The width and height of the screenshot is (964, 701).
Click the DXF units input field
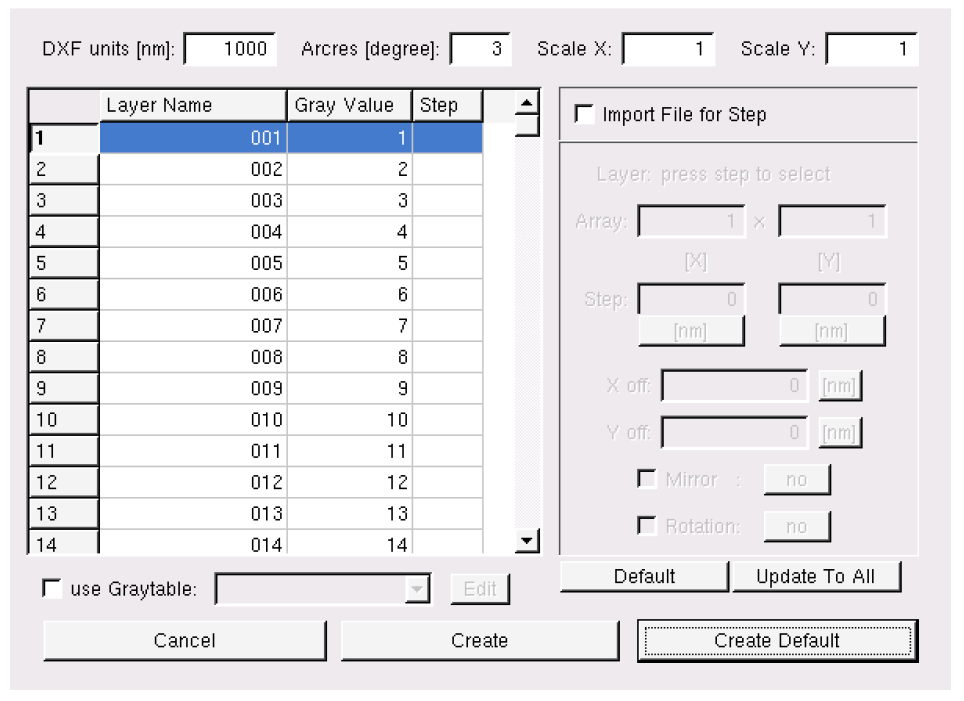[232, 49]
